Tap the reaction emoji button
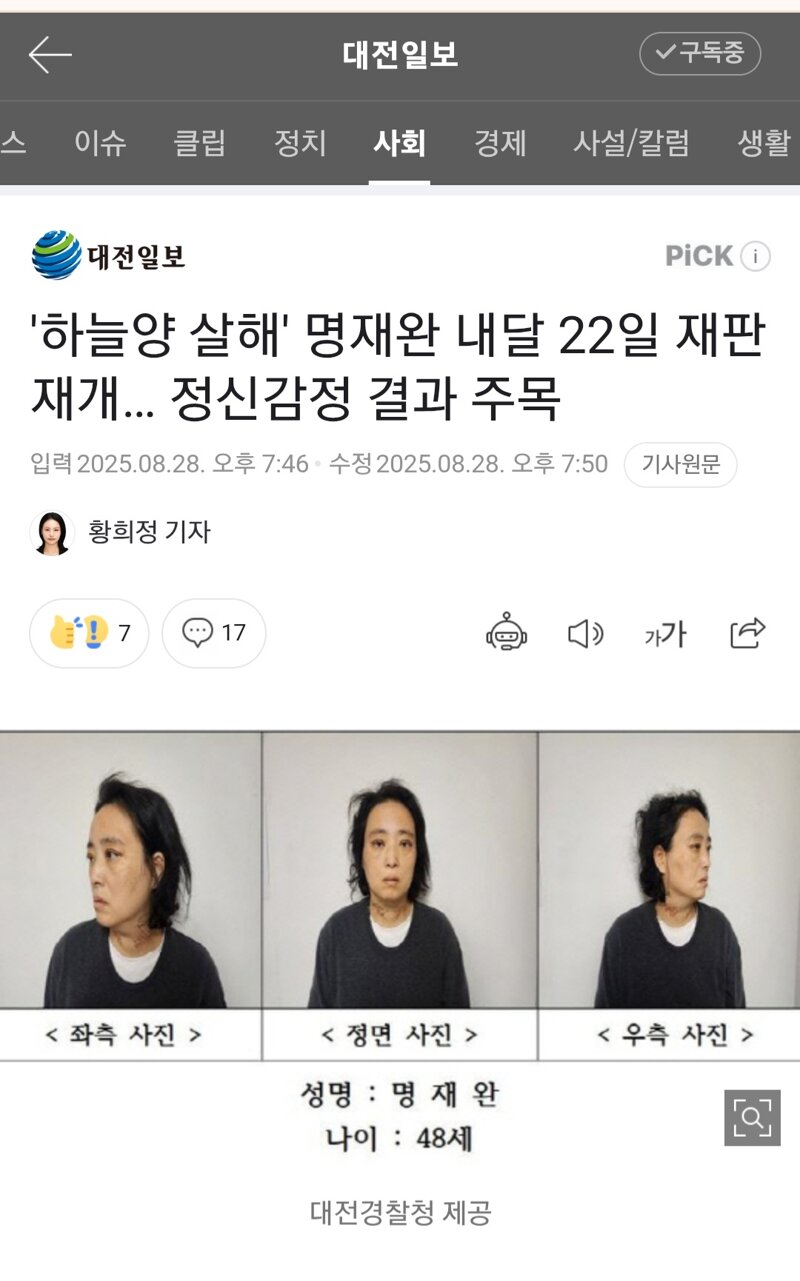Screen dimensions: 800x1281 89,633
